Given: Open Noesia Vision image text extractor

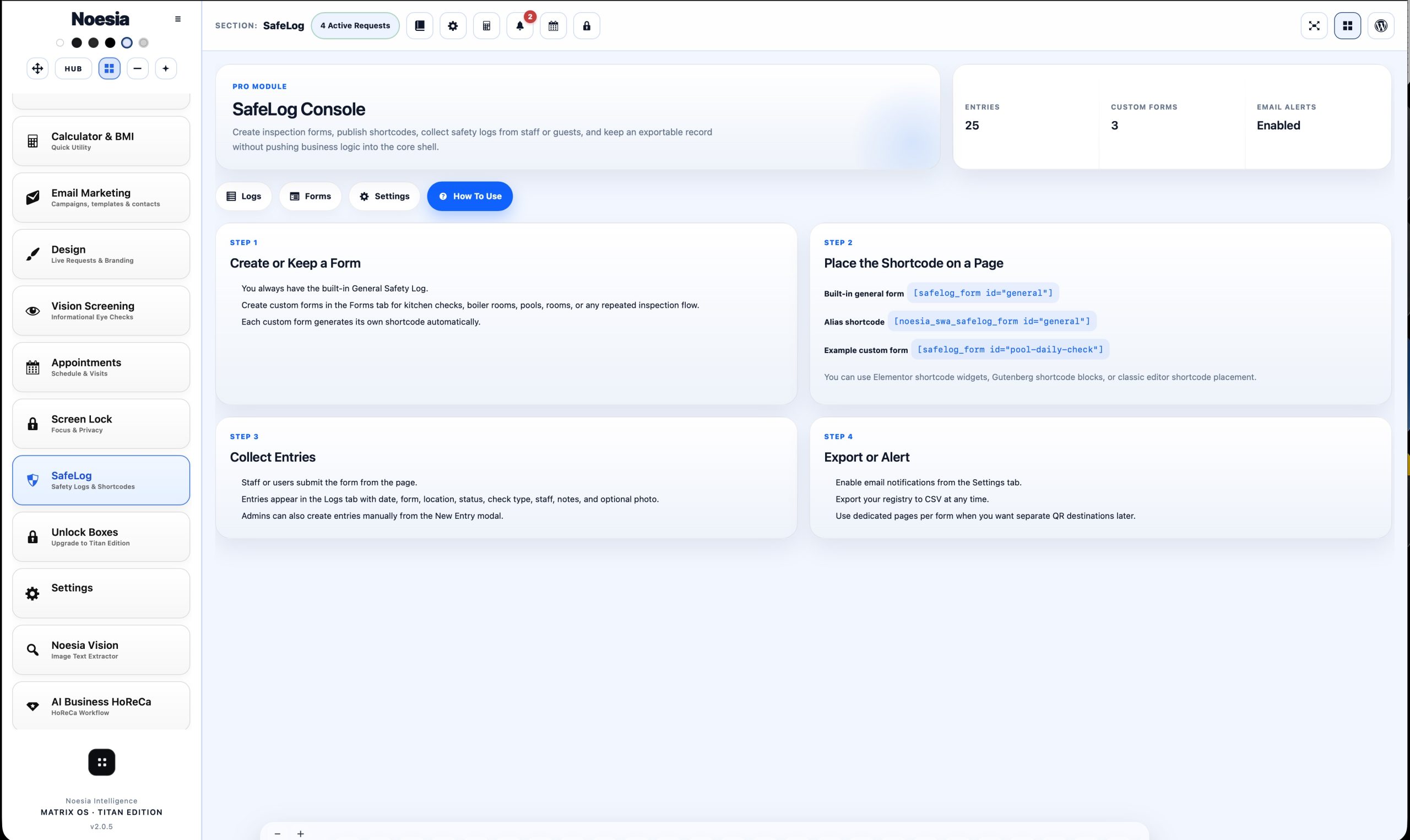Looking at the screenshot, I should point(101,651).
